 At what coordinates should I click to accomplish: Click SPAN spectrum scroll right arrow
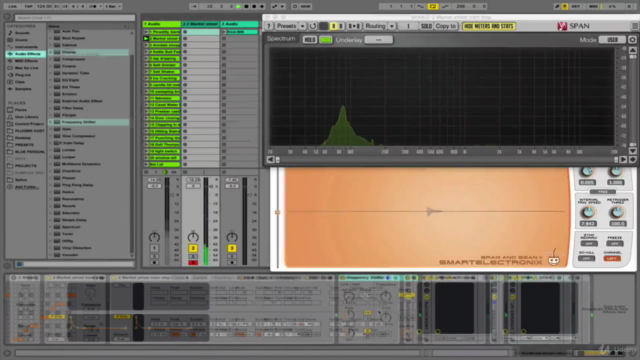(623, 160)
